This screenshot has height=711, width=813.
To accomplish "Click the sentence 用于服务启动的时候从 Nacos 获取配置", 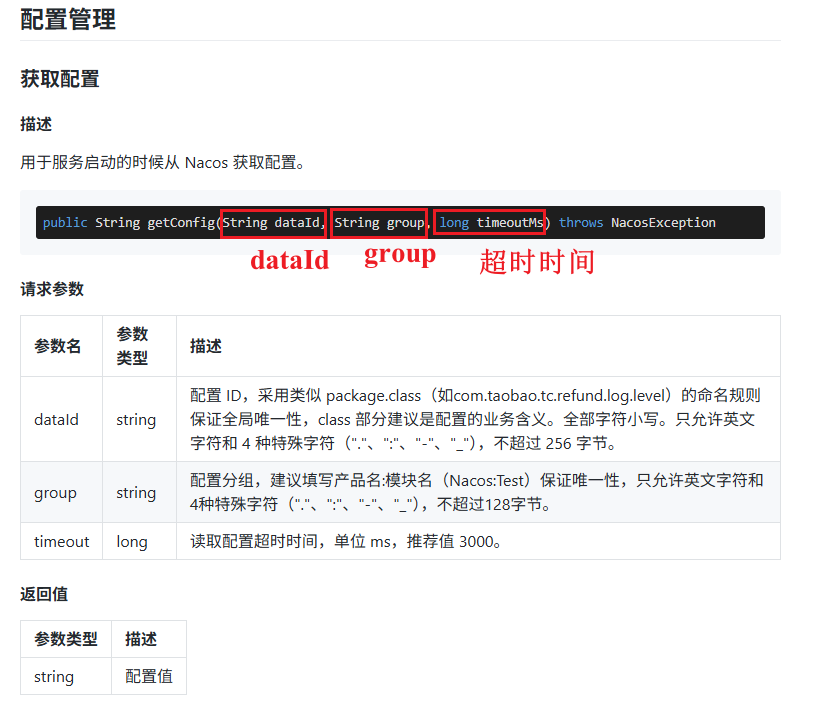I will click(x=162, y=162).
